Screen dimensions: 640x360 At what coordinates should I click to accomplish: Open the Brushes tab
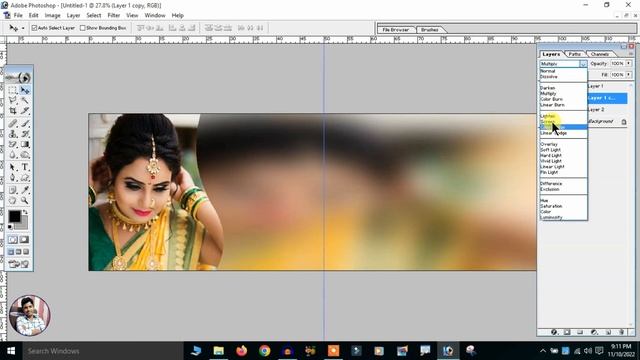coord(429,30)
